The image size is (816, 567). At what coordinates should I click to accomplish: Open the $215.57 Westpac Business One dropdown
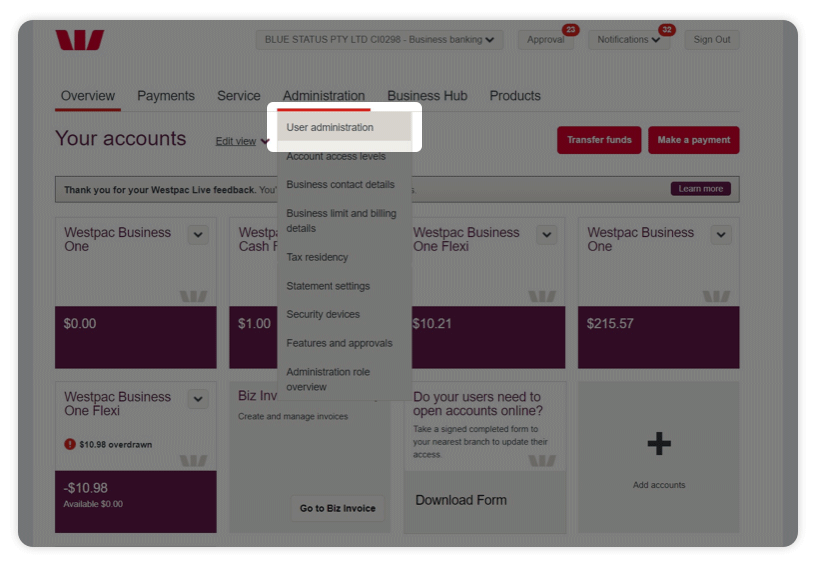[x=721, y=235]
